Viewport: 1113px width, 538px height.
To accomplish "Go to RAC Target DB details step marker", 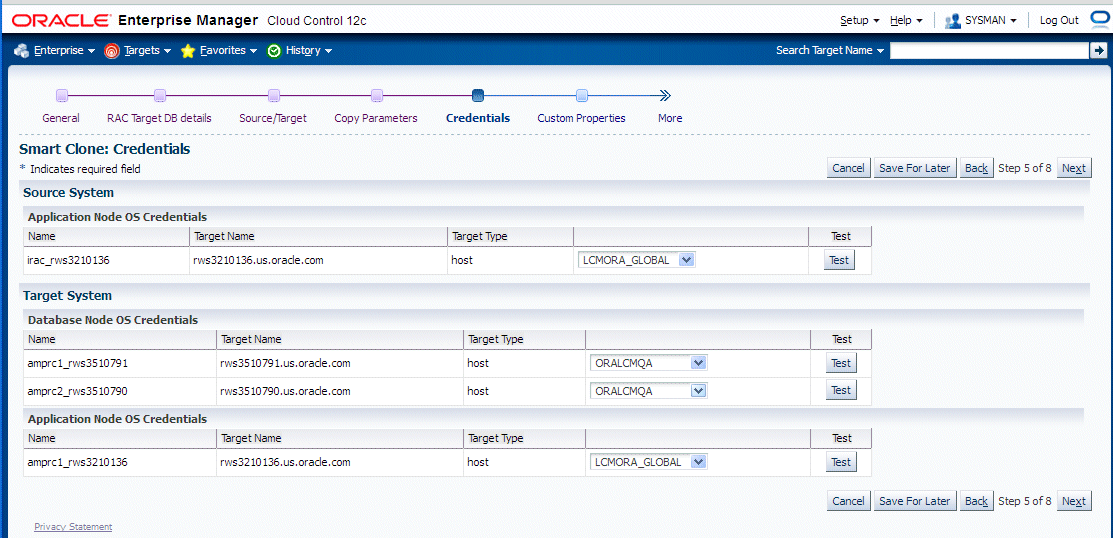I will coord(160,95).
